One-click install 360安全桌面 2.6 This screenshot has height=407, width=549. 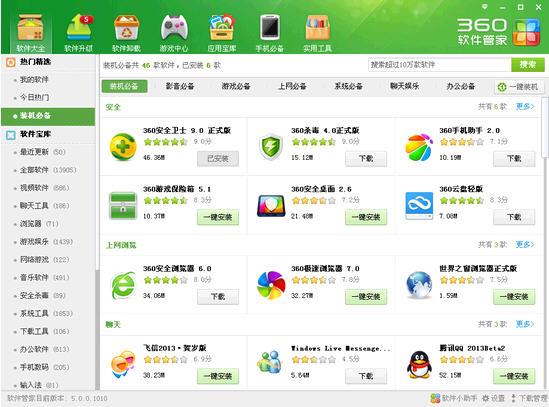(x=366, y=217)
